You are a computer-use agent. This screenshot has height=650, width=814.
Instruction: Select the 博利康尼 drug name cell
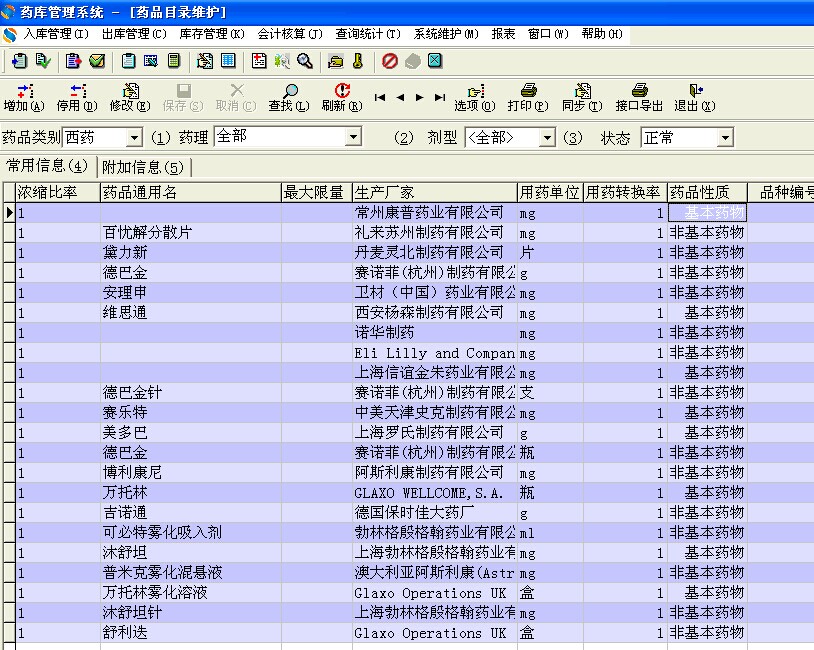coord(191,472)
